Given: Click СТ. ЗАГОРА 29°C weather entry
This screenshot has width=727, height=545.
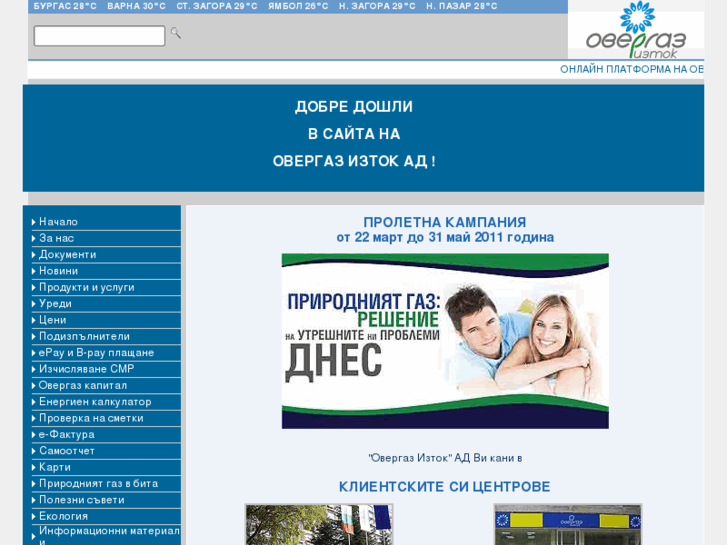Looking at the screenshot, I should coord(217,6).
